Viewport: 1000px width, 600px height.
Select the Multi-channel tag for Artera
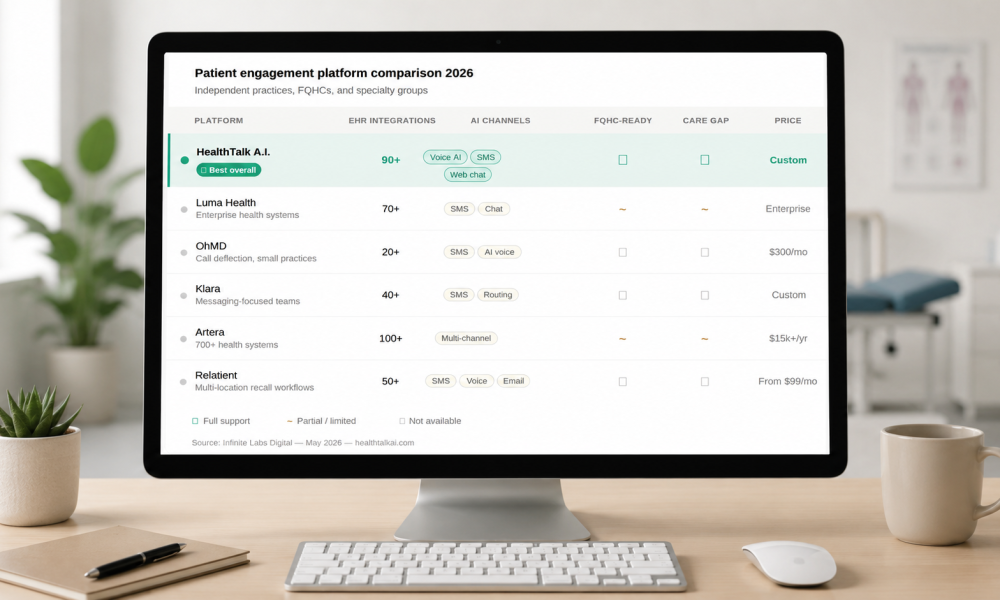pos(466,339)
